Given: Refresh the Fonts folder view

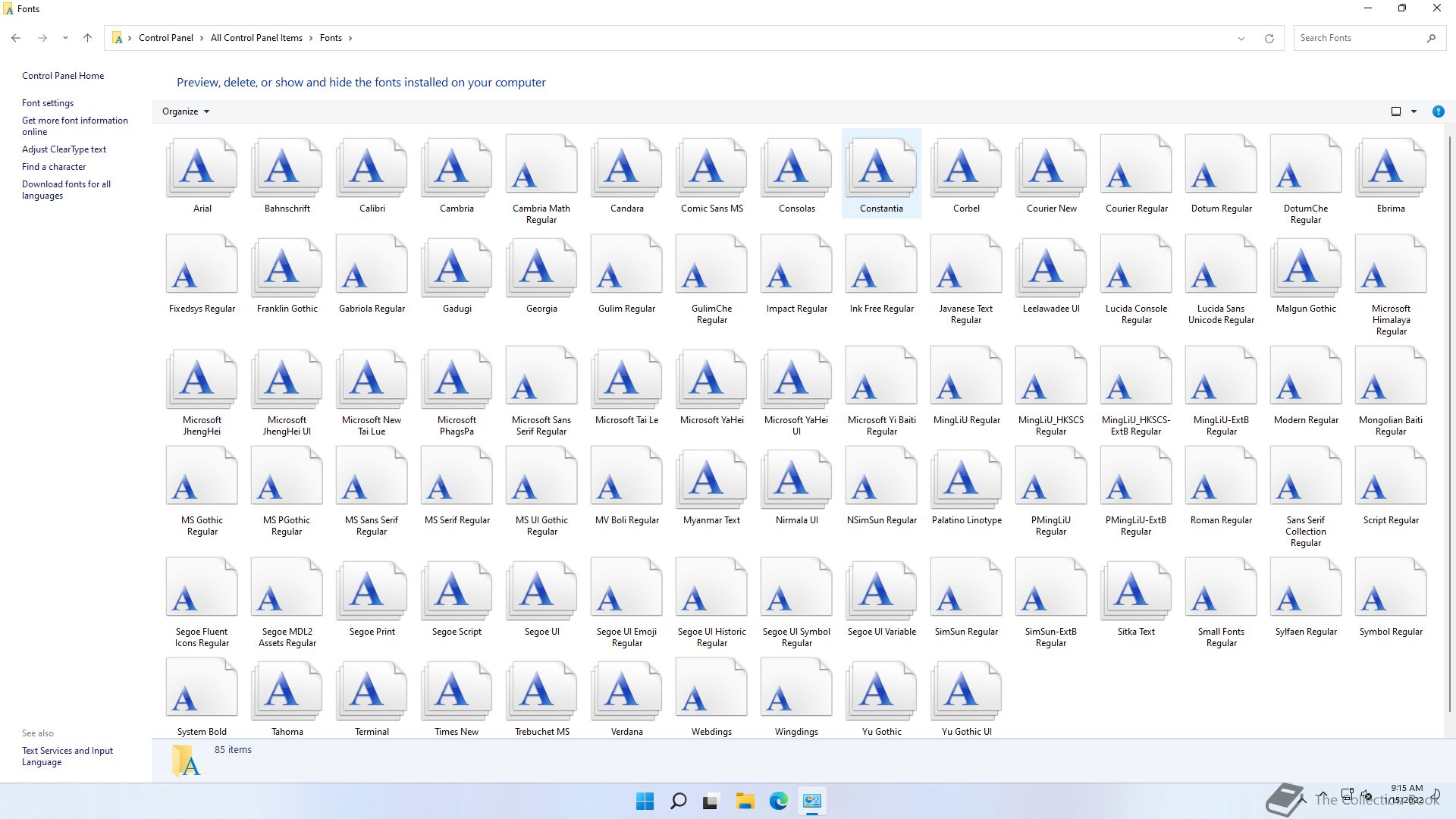Looking at the screenshot, I should 1269,38.
